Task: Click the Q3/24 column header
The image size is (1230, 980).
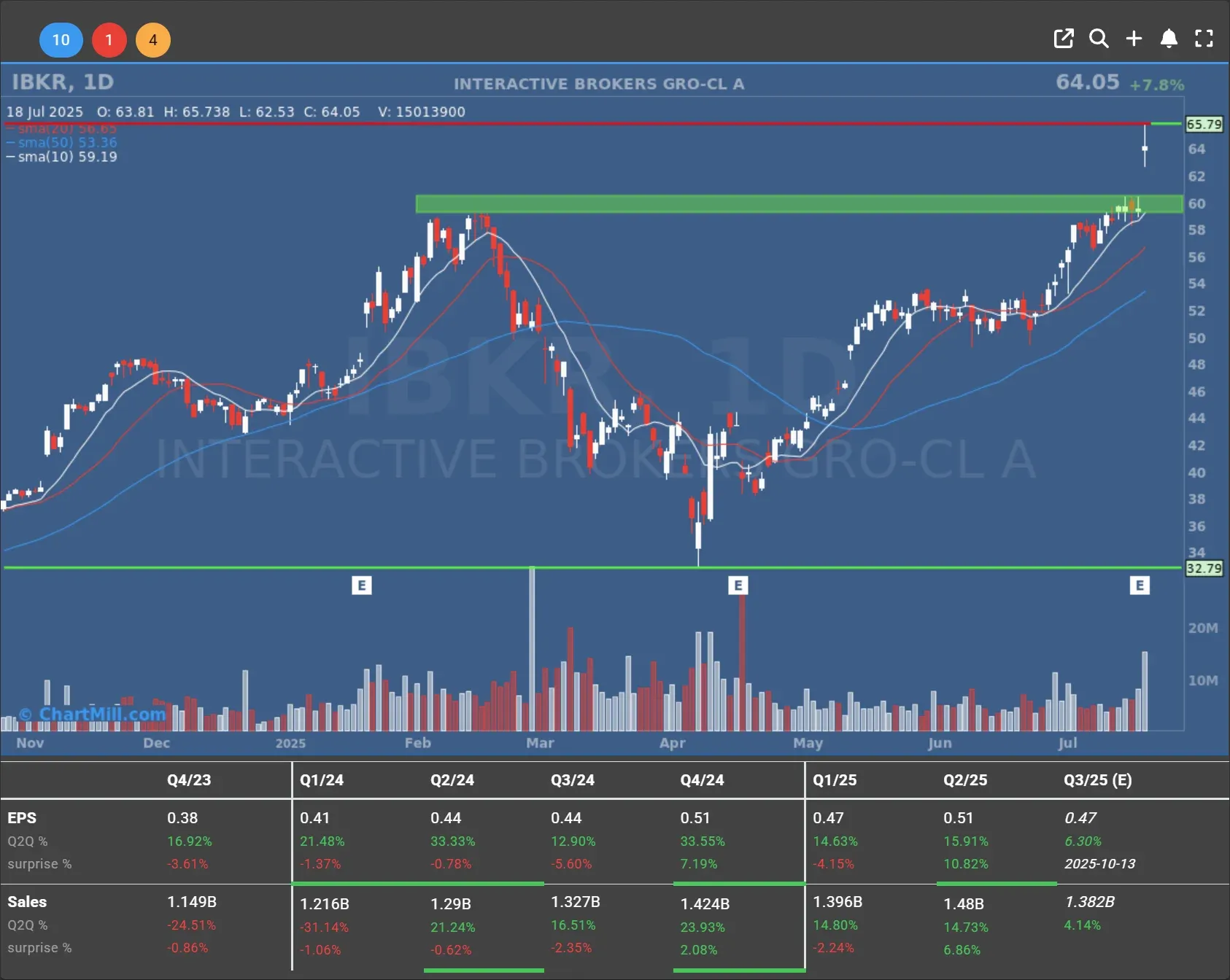Action: [573, 779]
